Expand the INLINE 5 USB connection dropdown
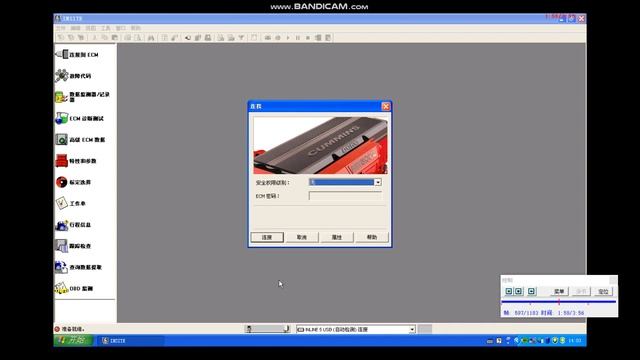 coord(412,329)
